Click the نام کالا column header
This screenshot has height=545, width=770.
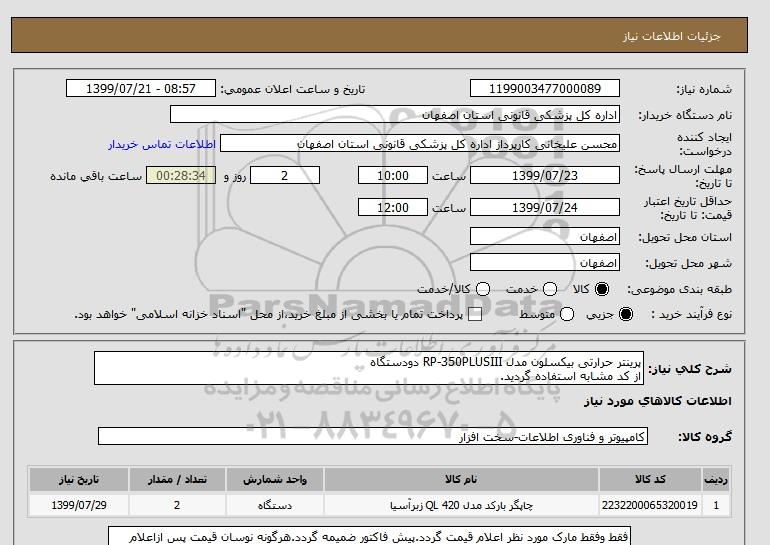[x=461, y=479]
